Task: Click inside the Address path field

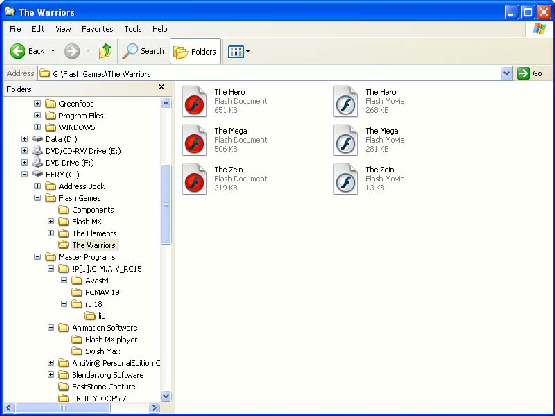Action: tap(270, 74)
